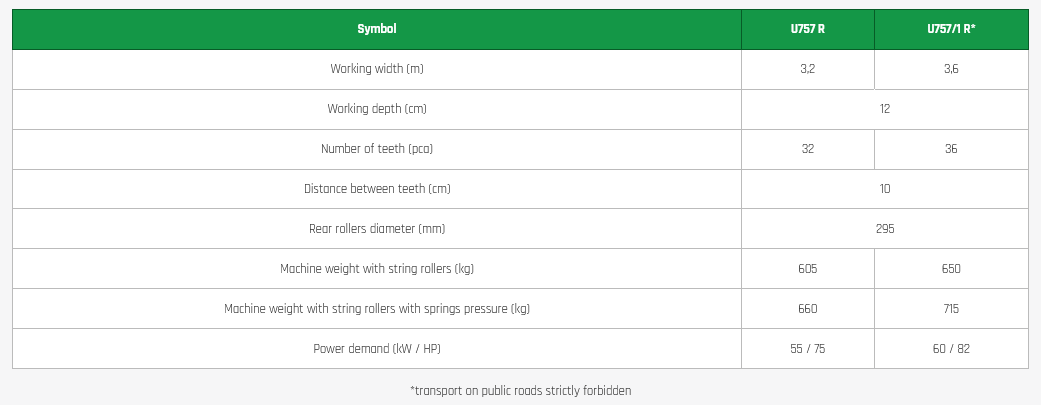1041x405 pixels.
Task: Click the 715 kg spring pressure weight
Action: click(951, 309)
